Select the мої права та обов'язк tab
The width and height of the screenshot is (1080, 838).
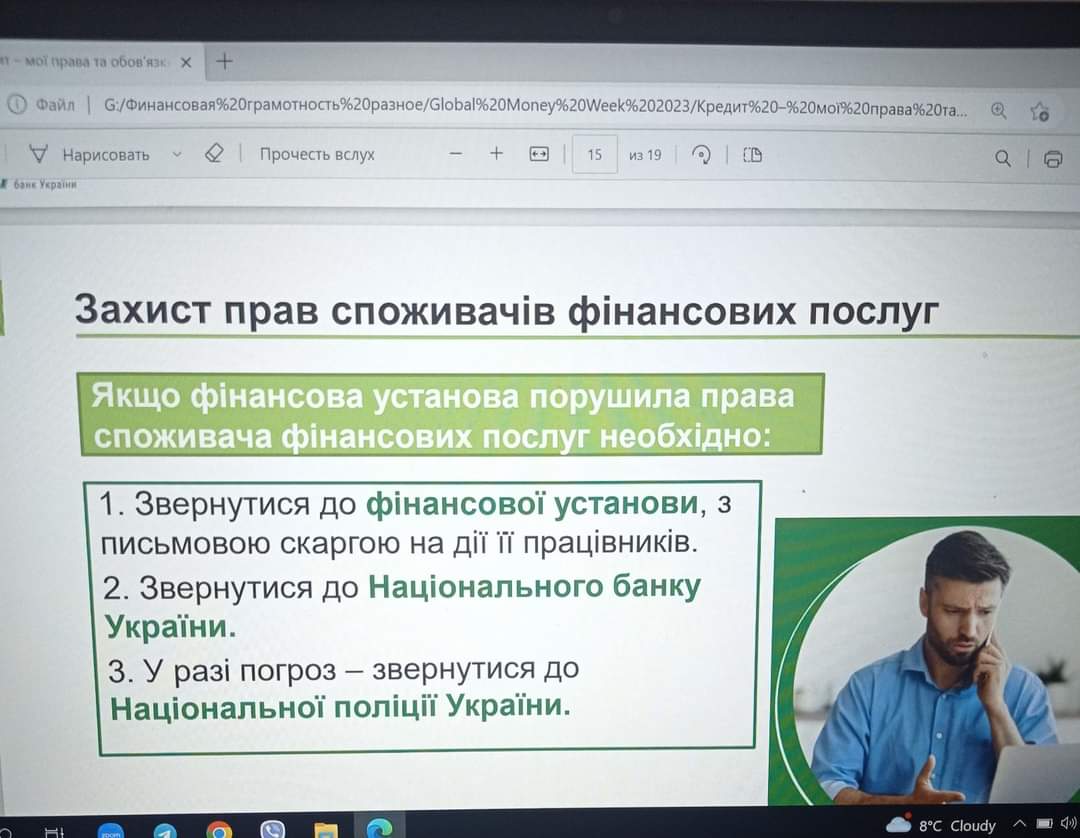pos(96,62)
